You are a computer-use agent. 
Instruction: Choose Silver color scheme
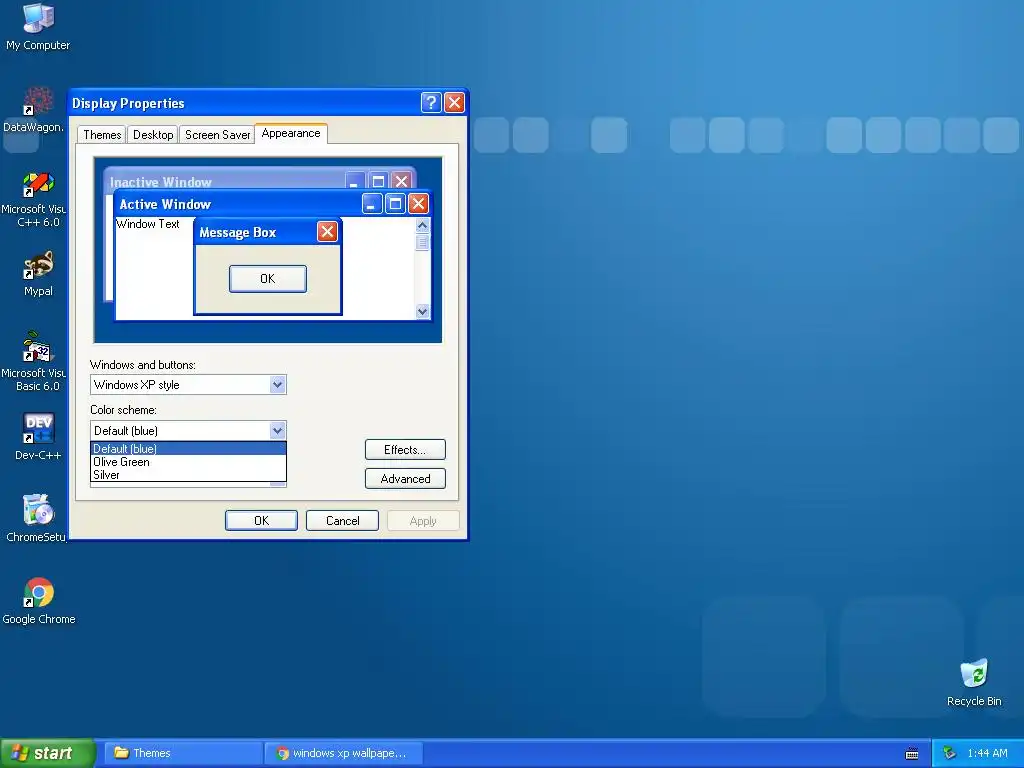[x=188, y=475]
